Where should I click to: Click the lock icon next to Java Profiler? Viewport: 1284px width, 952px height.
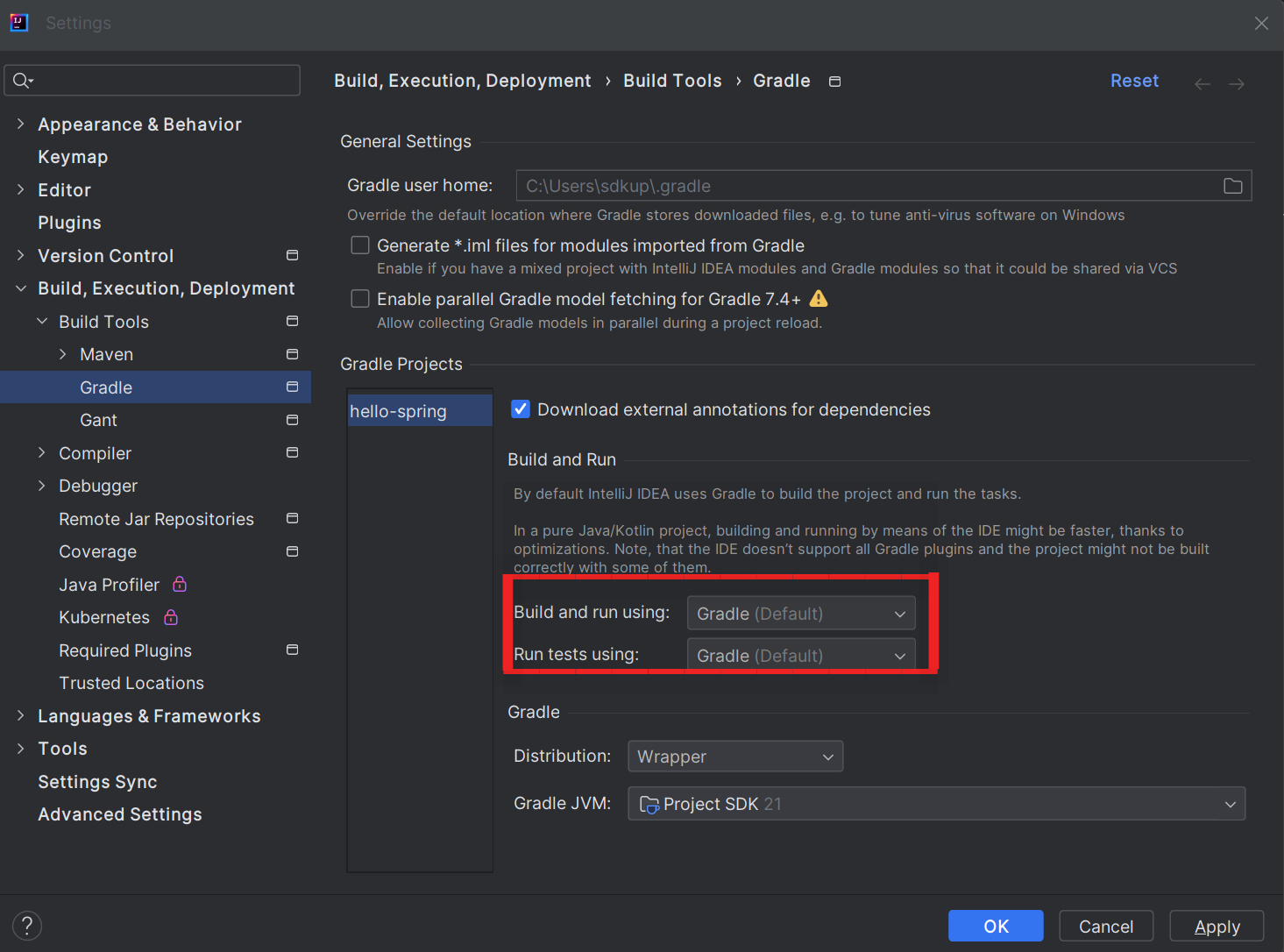point(180,584)
